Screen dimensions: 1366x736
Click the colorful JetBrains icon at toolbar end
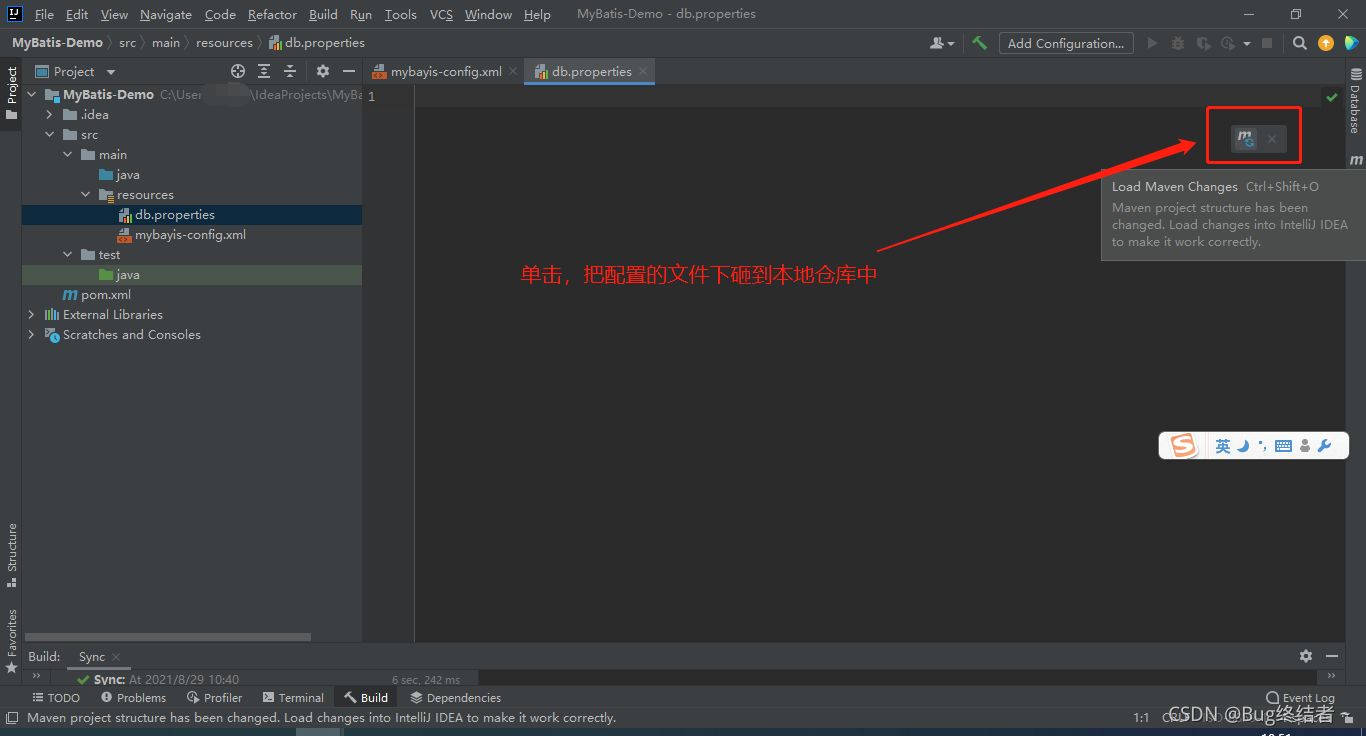point(1351,43)
